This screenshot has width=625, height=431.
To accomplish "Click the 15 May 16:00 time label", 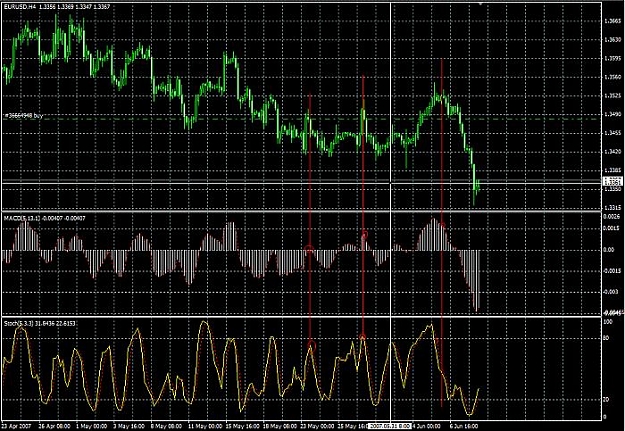I will pos(242,426).
